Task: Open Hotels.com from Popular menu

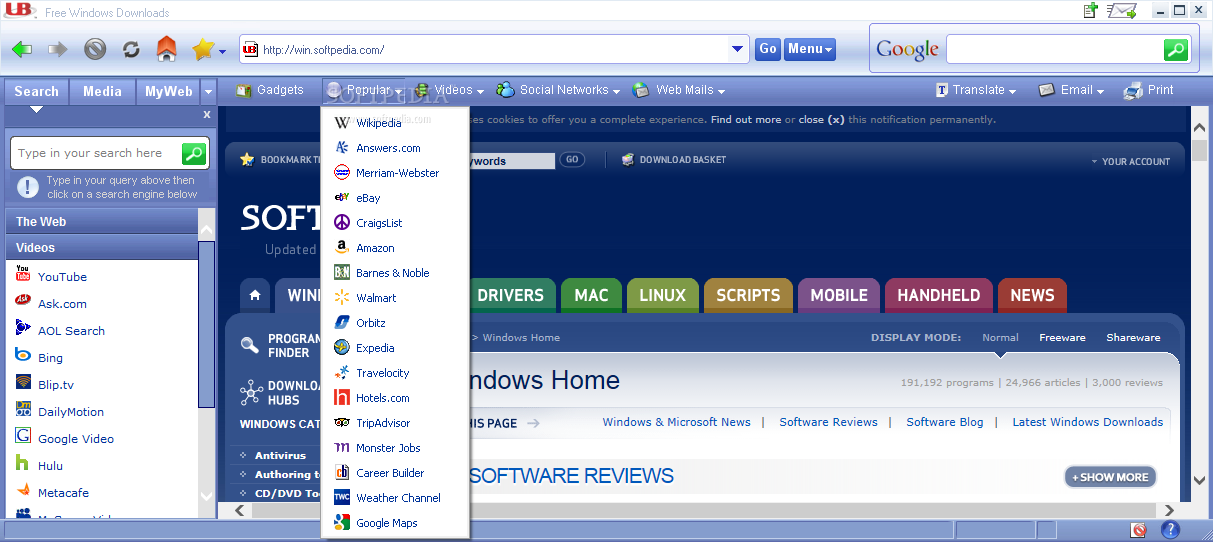Action: point(395,398)
